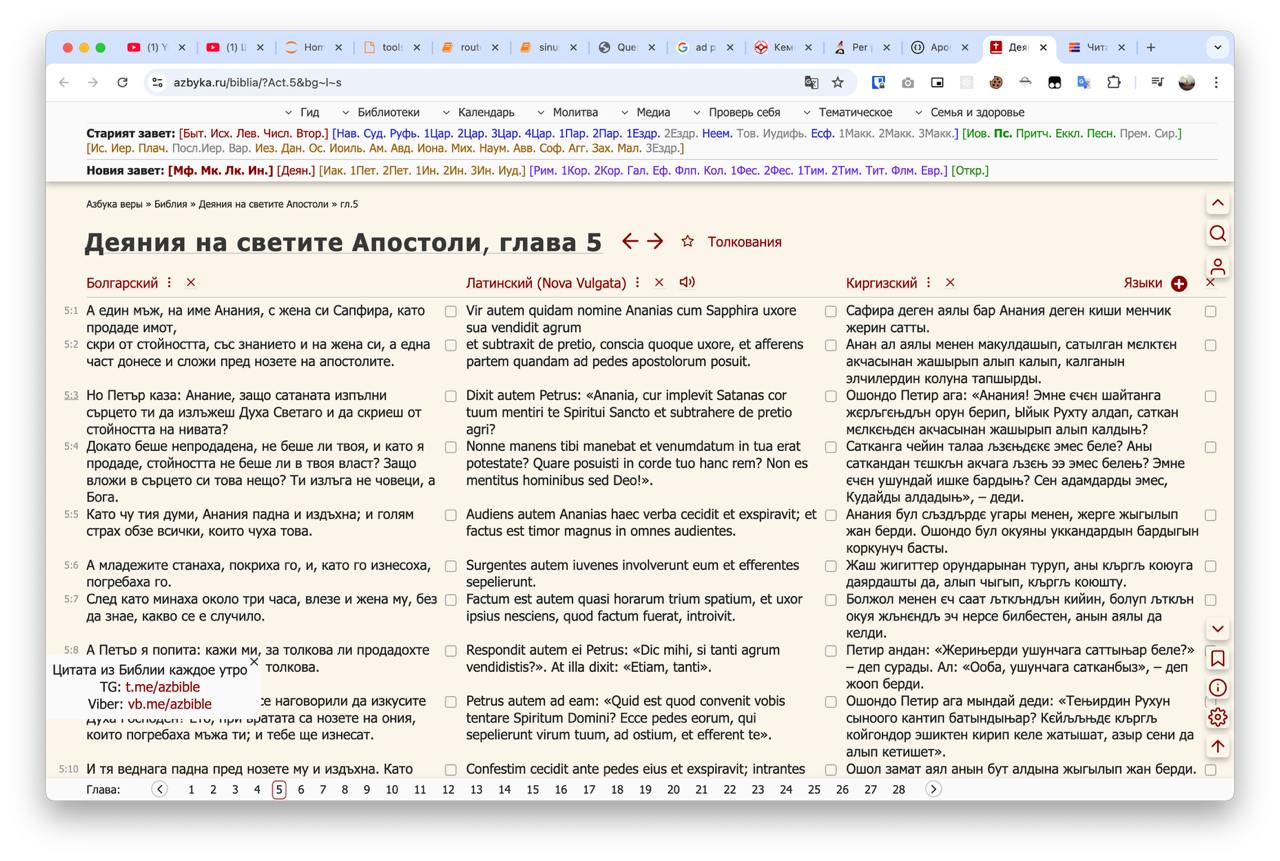Screen dimensions: 1280x861
Task: Expand the Библиотеки dropdown menu
Action: coord(381,112)
